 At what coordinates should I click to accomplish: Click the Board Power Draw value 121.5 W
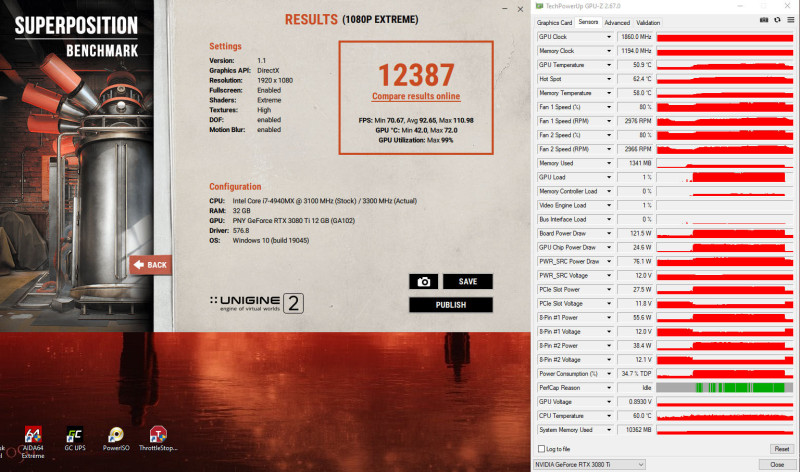pyautogui.click(x=635, y=233)
